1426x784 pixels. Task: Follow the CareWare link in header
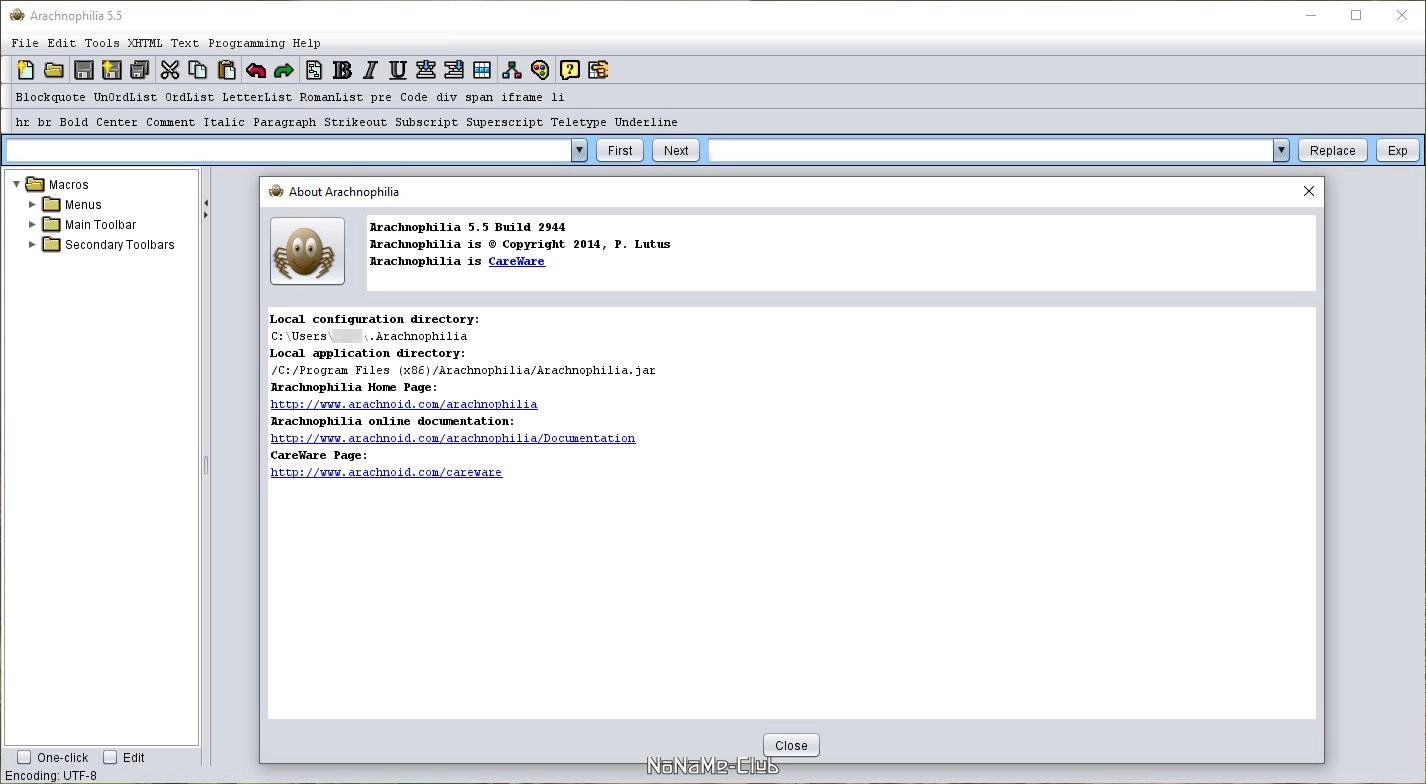point(516,261)
